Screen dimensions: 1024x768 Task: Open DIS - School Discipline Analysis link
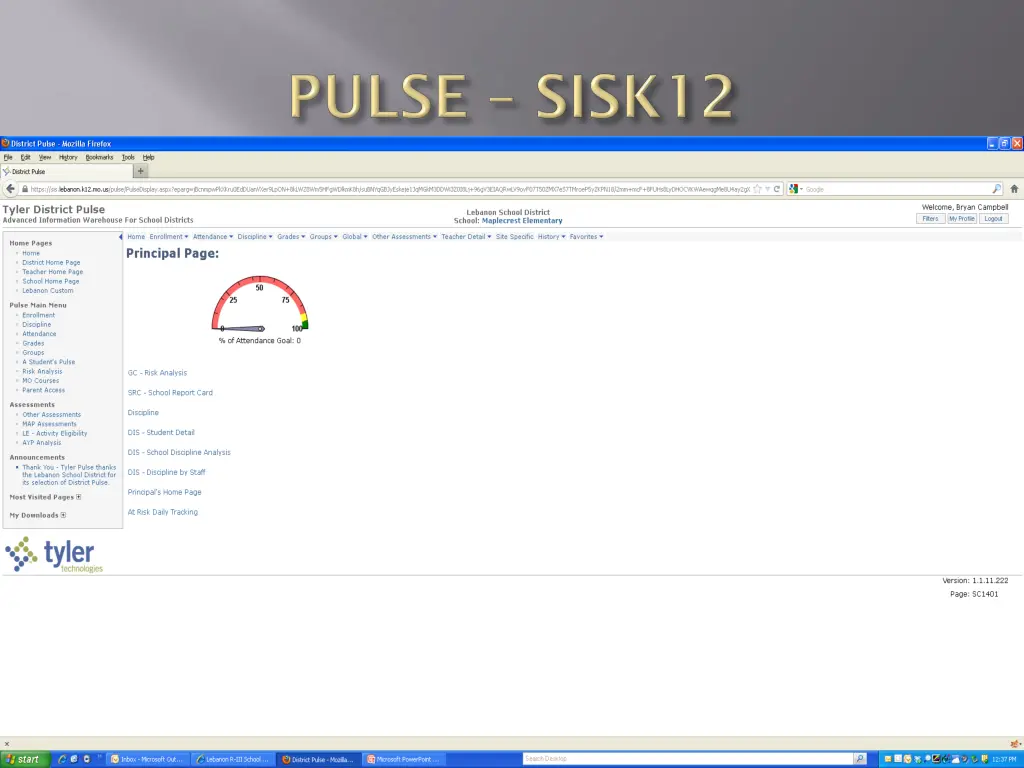point(179,452)
